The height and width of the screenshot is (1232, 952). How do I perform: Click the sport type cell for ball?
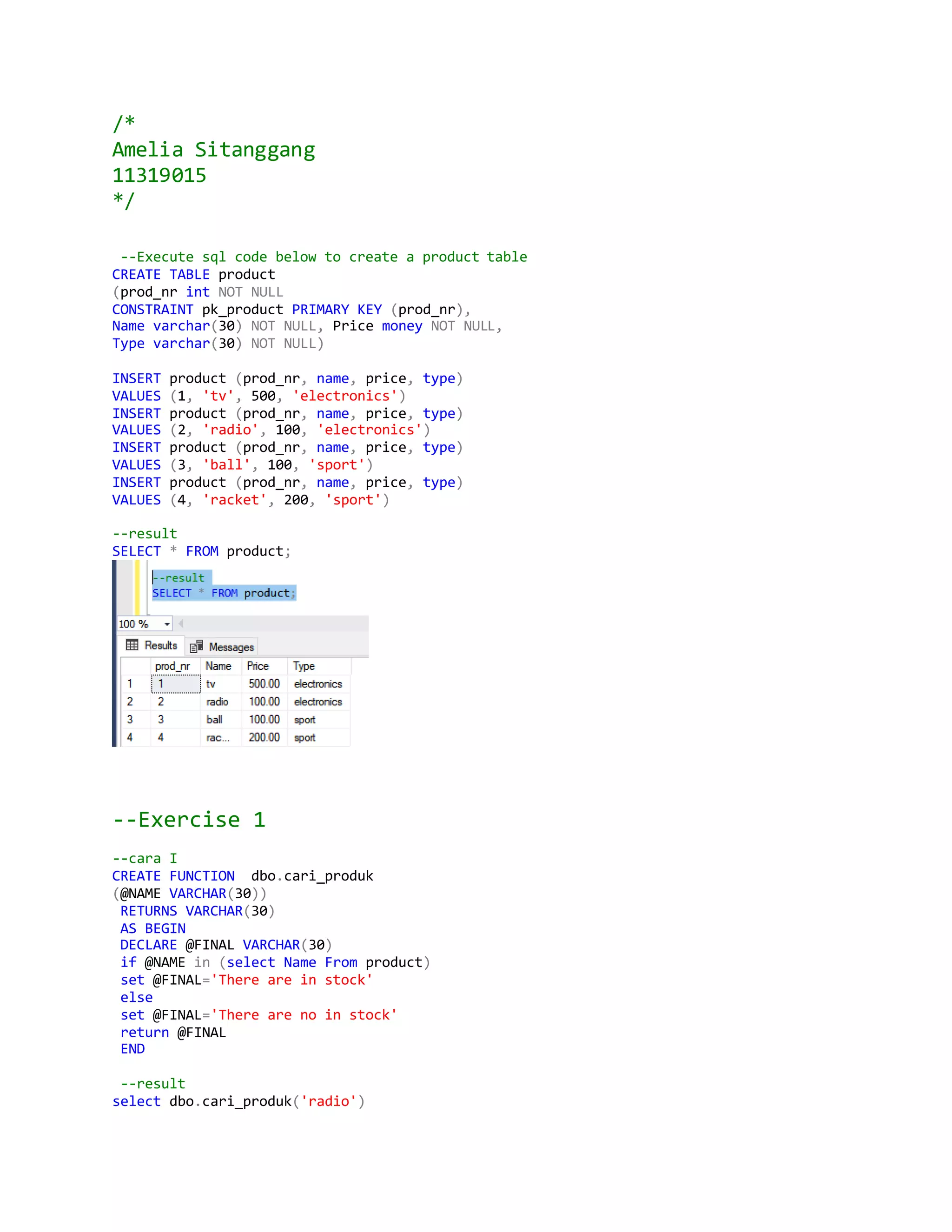click(305, 720)
